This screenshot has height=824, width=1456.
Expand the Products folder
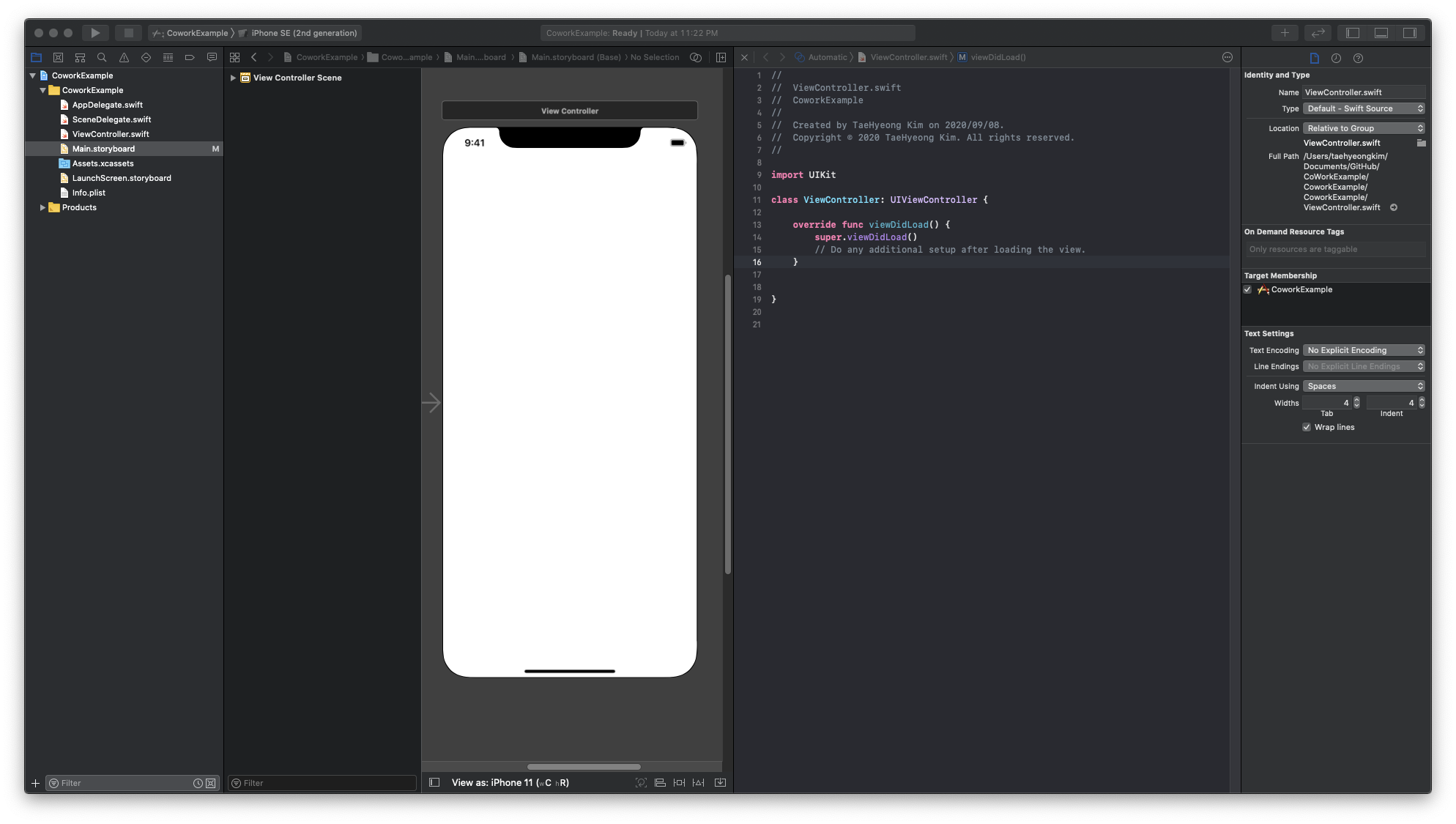coord(42,207)
